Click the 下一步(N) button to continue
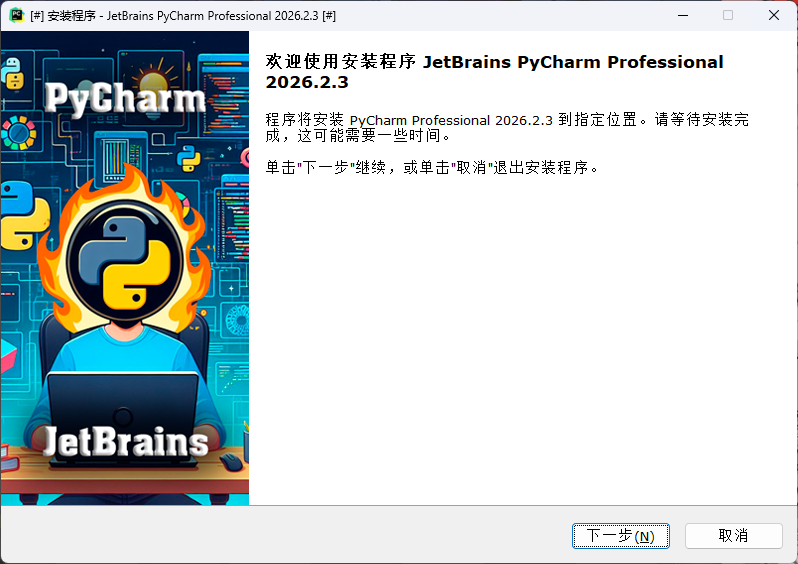Viewport: 798px width, 564px height. coord(620,535)
